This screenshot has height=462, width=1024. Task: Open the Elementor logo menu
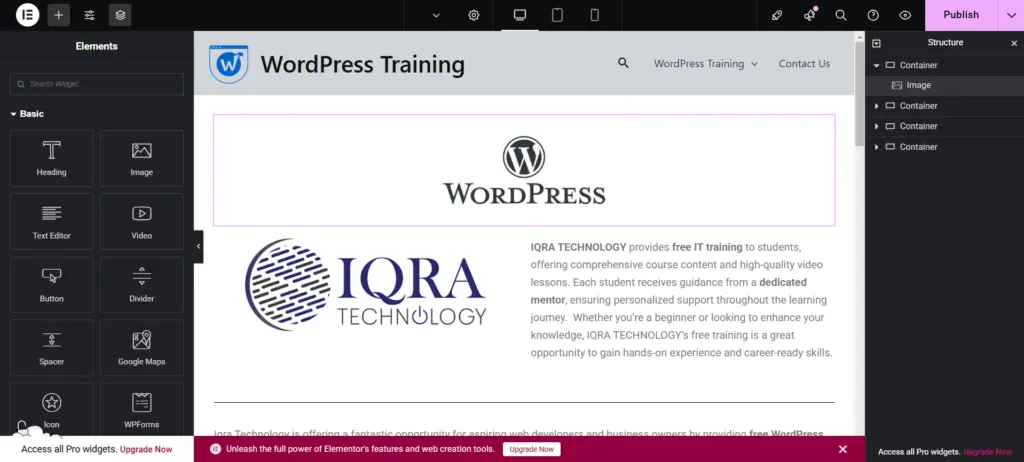(x=27, y=14)
